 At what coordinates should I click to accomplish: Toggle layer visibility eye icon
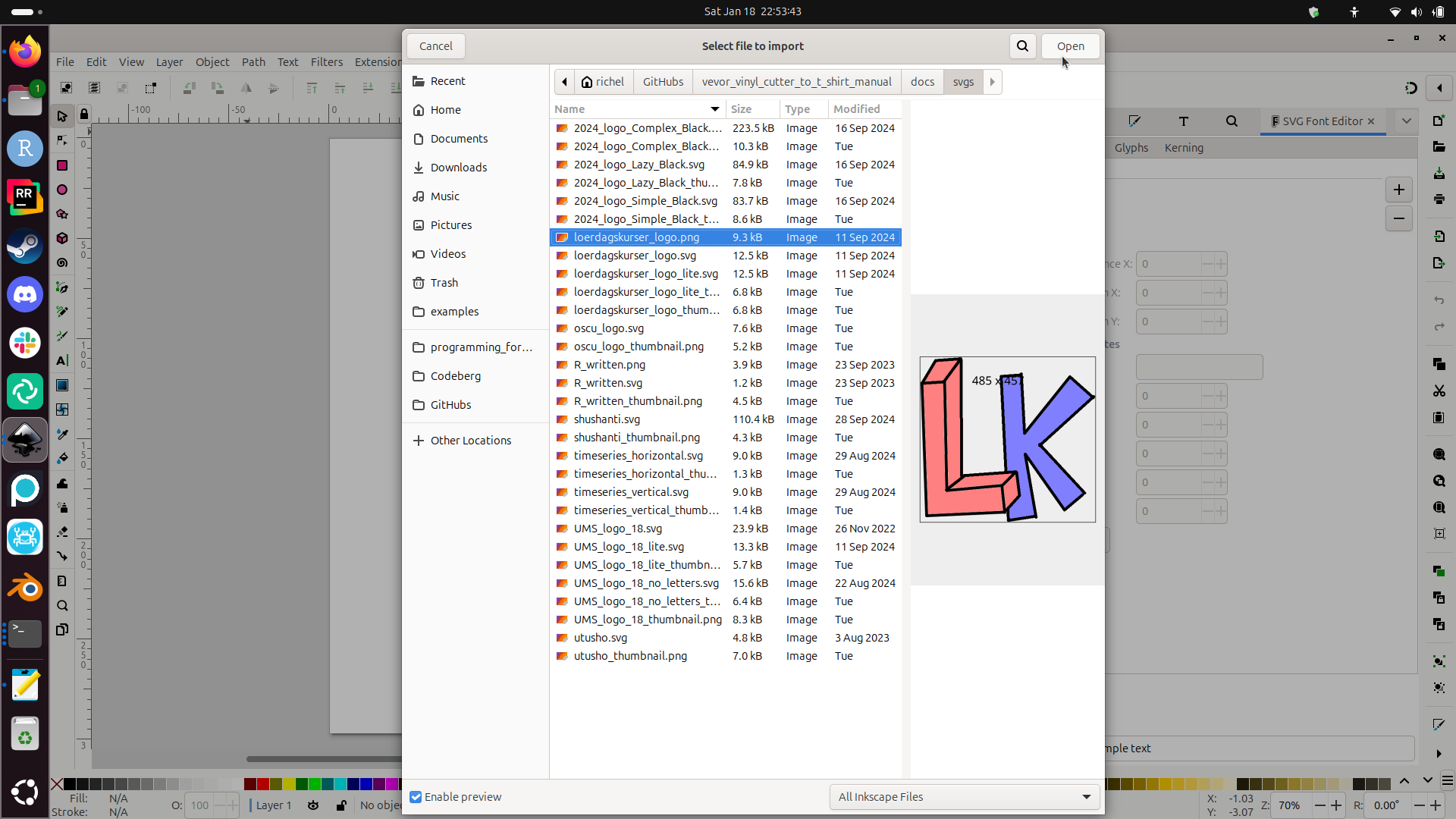(313, 805)
